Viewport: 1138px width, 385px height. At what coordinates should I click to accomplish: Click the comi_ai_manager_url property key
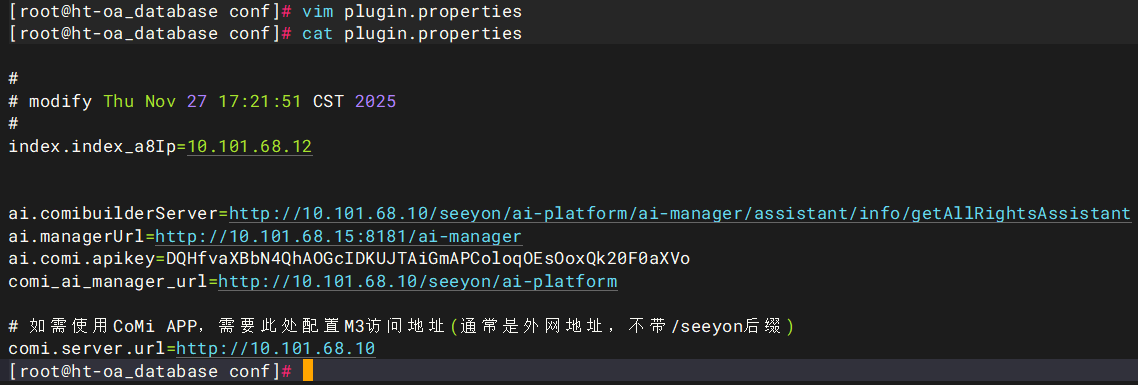point(107,281)
